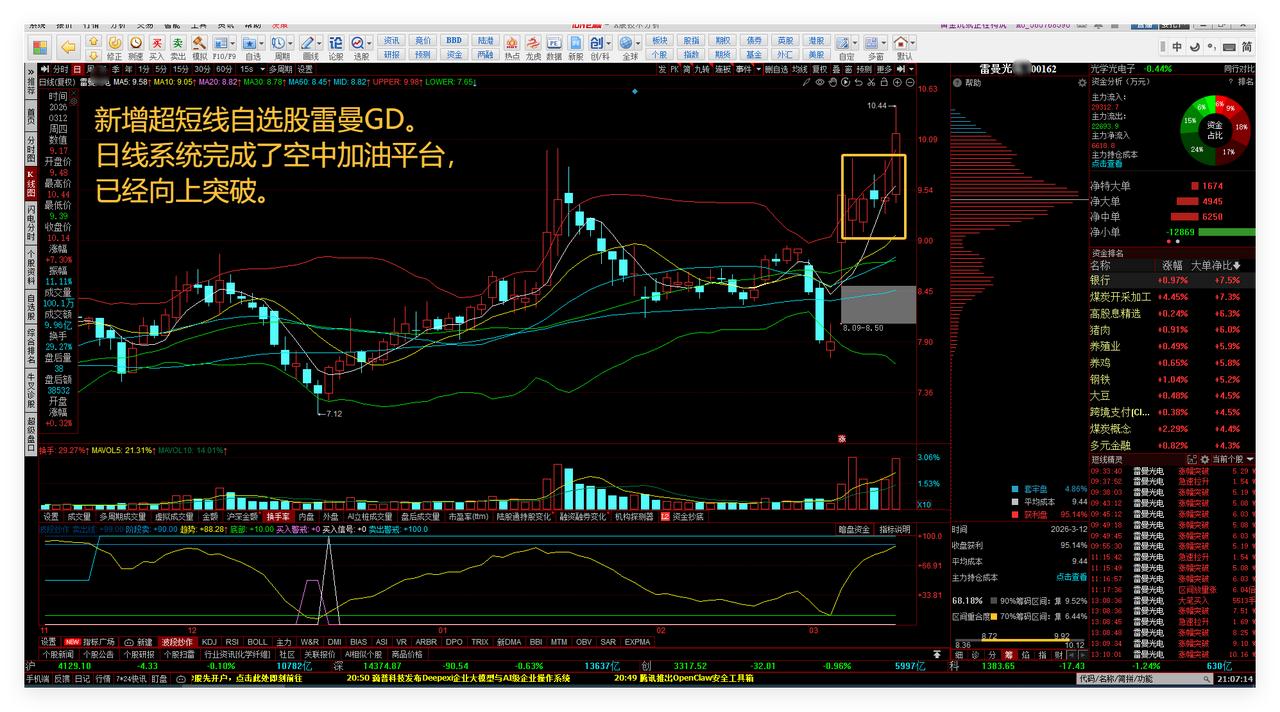Open the dropdown arrow beside 默认 icon

tap(913, 44)
